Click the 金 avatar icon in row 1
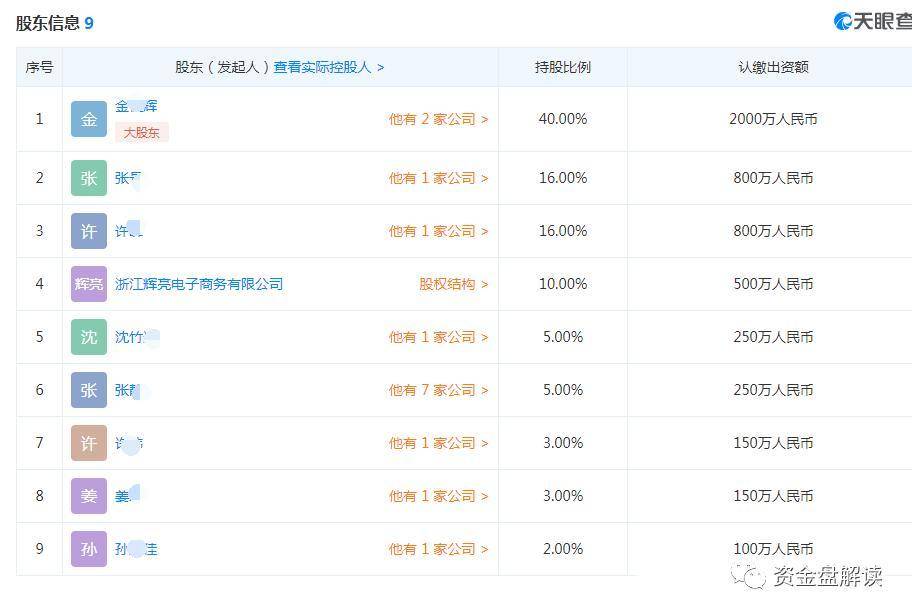 (89, 119)
